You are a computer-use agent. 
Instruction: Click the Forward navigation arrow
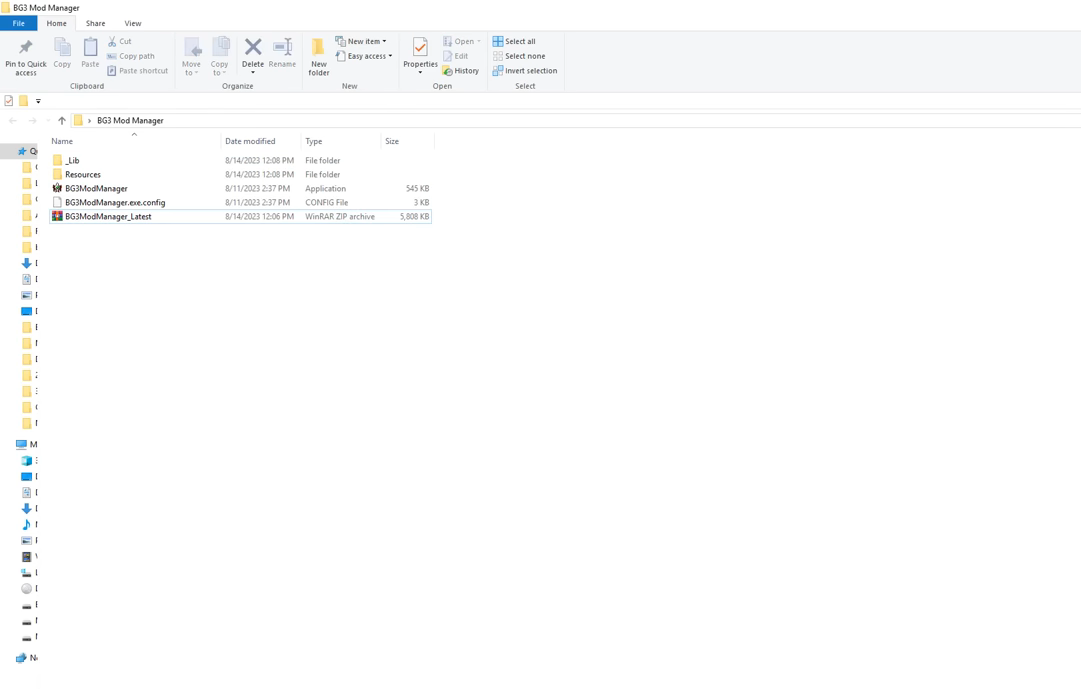[x=32, y=121]
